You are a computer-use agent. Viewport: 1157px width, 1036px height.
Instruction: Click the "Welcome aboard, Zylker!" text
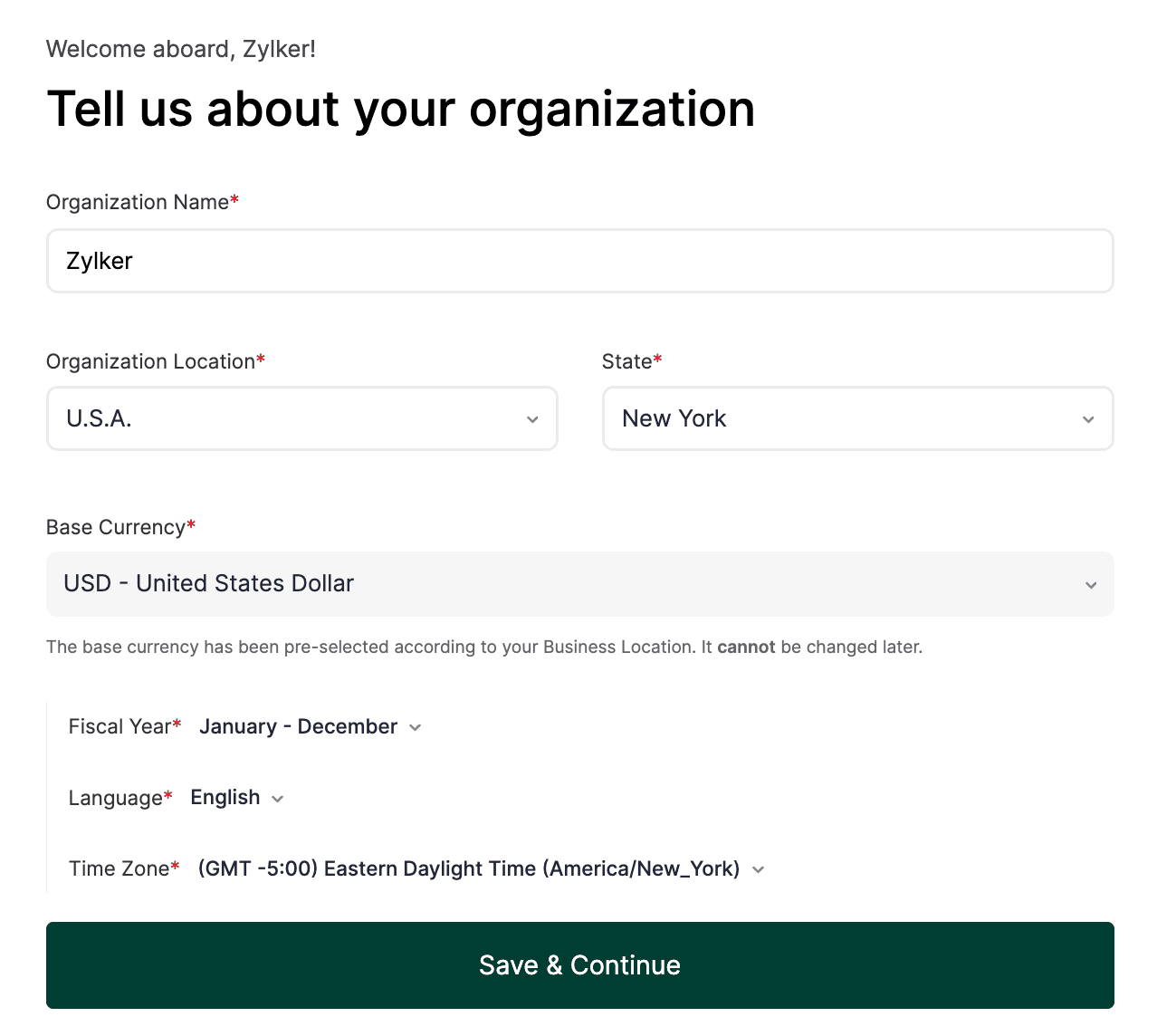[x=181, y=49]
